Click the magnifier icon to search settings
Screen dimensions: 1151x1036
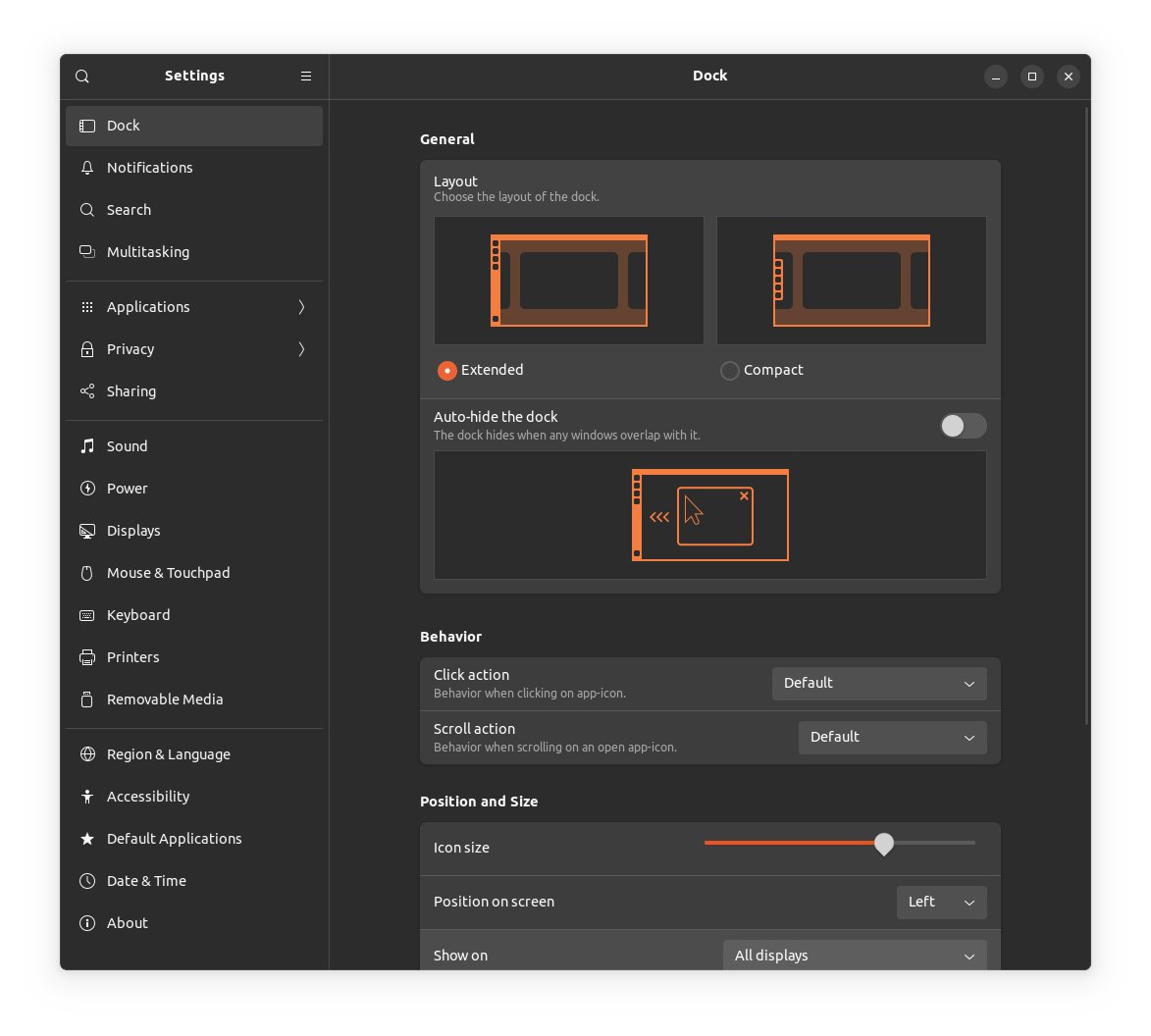click(81, 76)
